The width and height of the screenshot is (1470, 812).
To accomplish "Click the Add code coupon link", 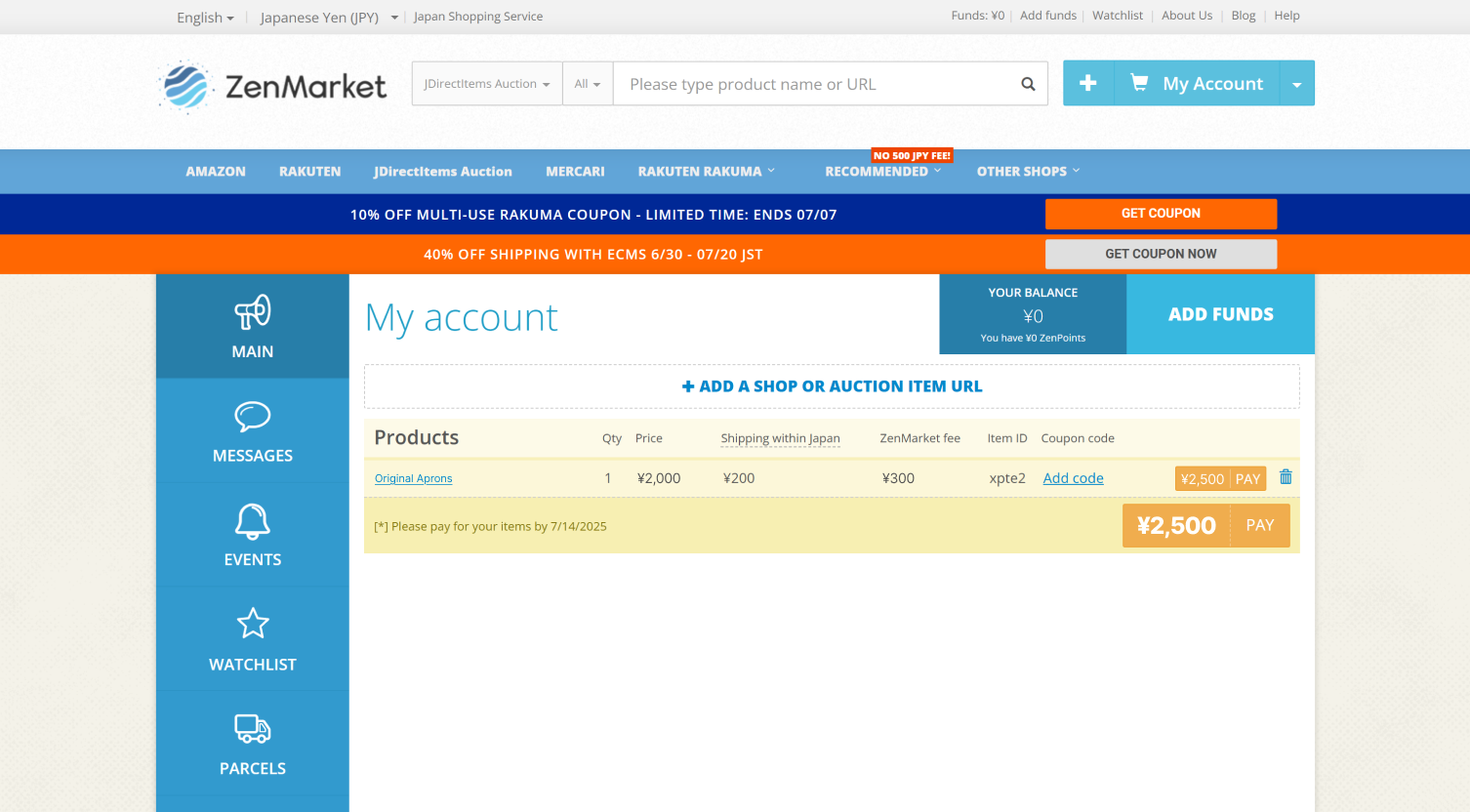I will tap(1073, 478).
